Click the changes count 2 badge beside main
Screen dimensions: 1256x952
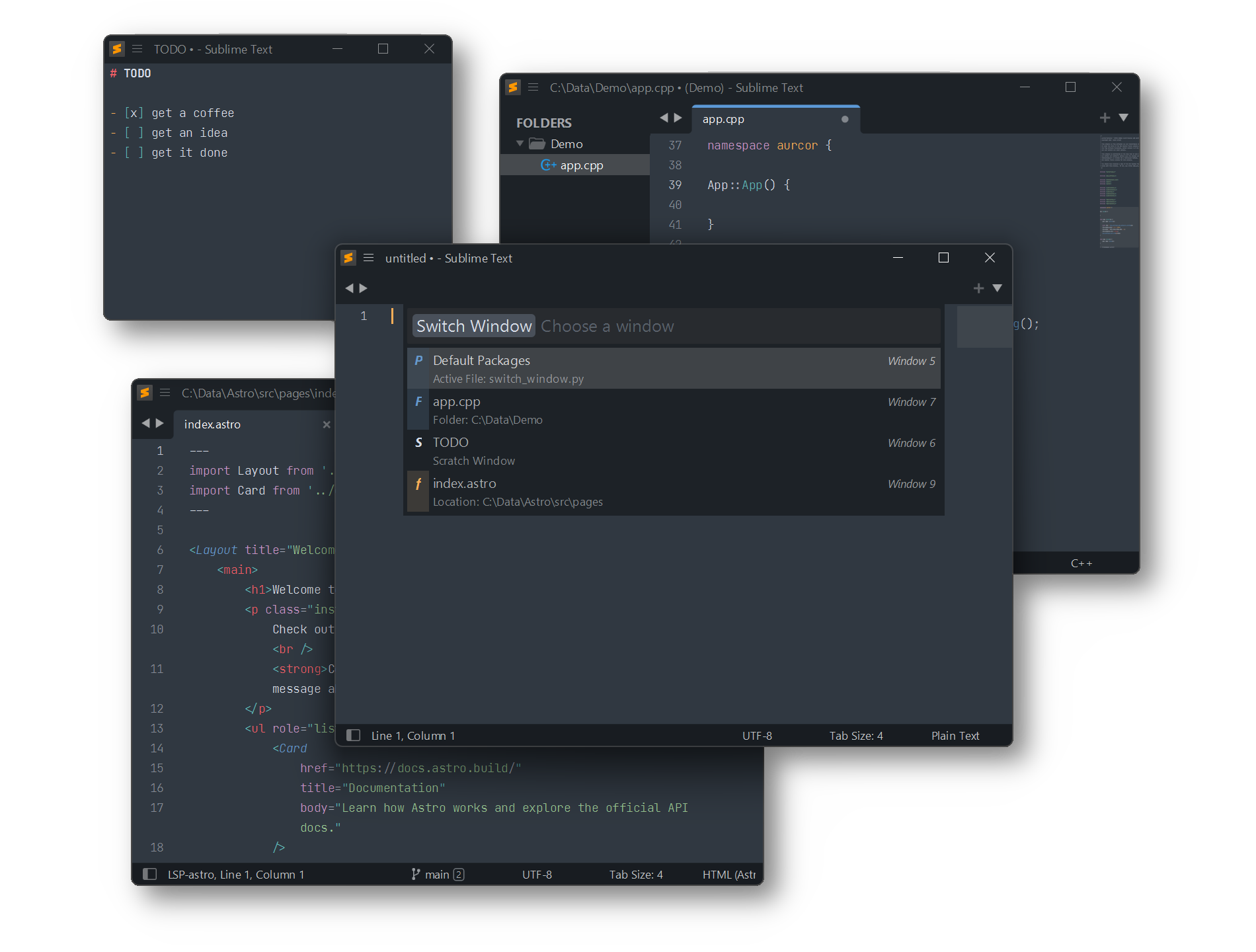[x=459, y=874]
